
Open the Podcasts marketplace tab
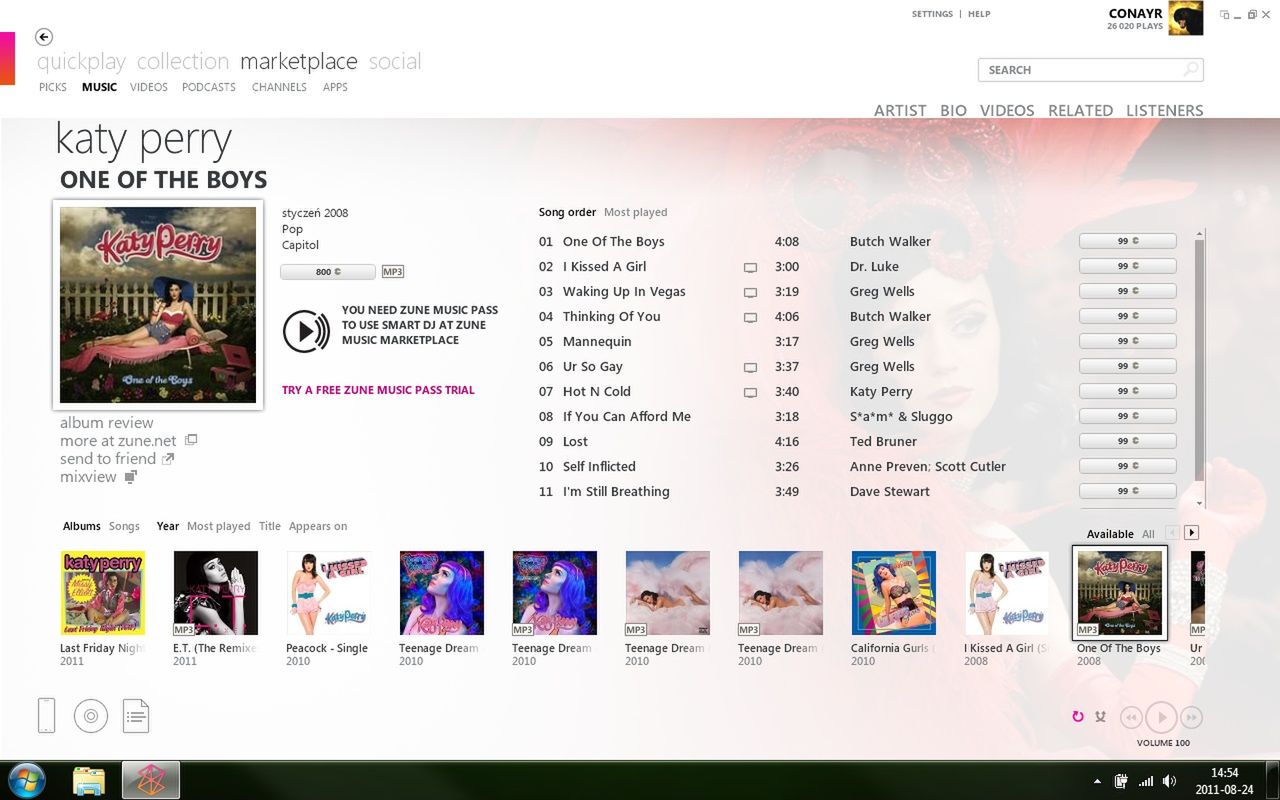tap(209, 87)
